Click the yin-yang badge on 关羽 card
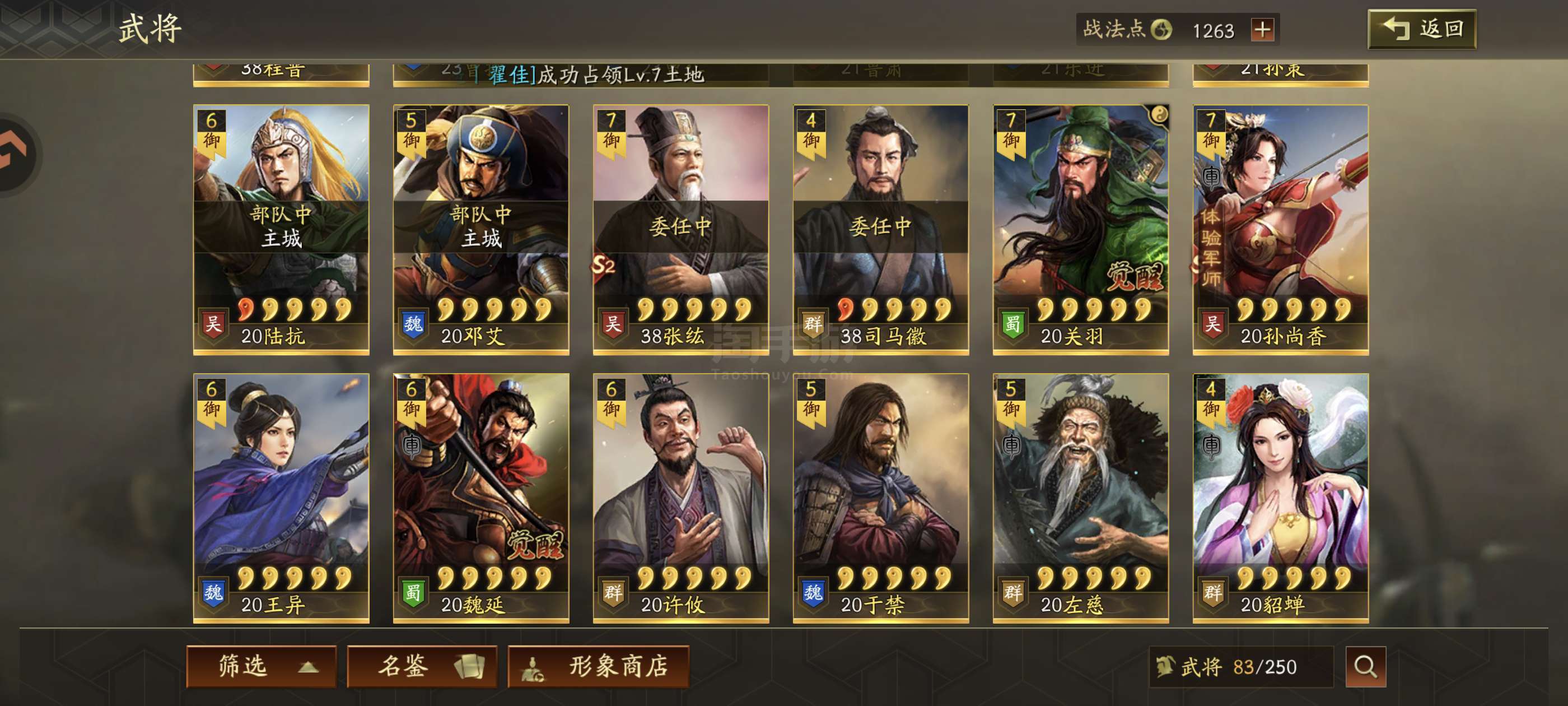 pos(1159,114)
